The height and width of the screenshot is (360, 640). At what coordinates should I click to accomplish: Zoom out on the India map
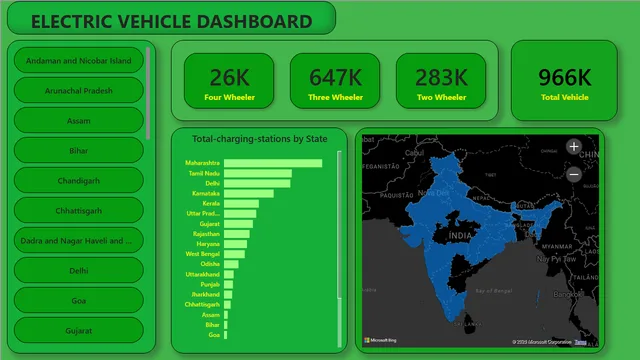coord(573,175)
